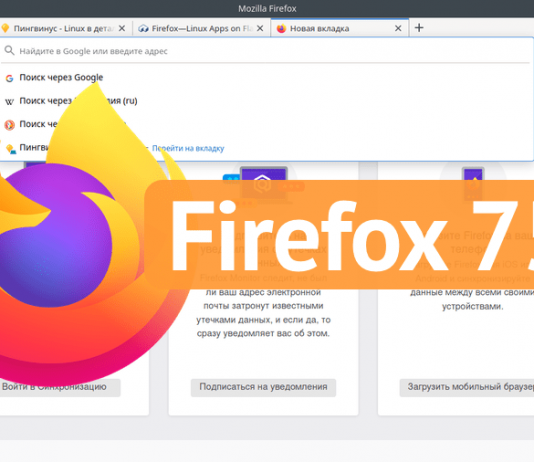
Task: Click the Пингвинус favicon in suggestion row
Action: tap(11, 148)
